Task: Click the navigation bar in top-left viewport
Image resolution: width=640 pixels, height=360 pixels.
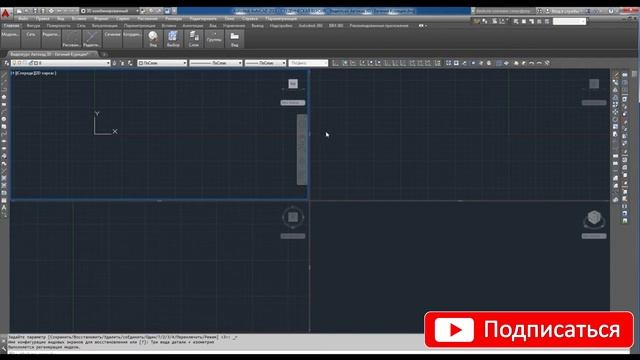Action: (x=302, y=150)
